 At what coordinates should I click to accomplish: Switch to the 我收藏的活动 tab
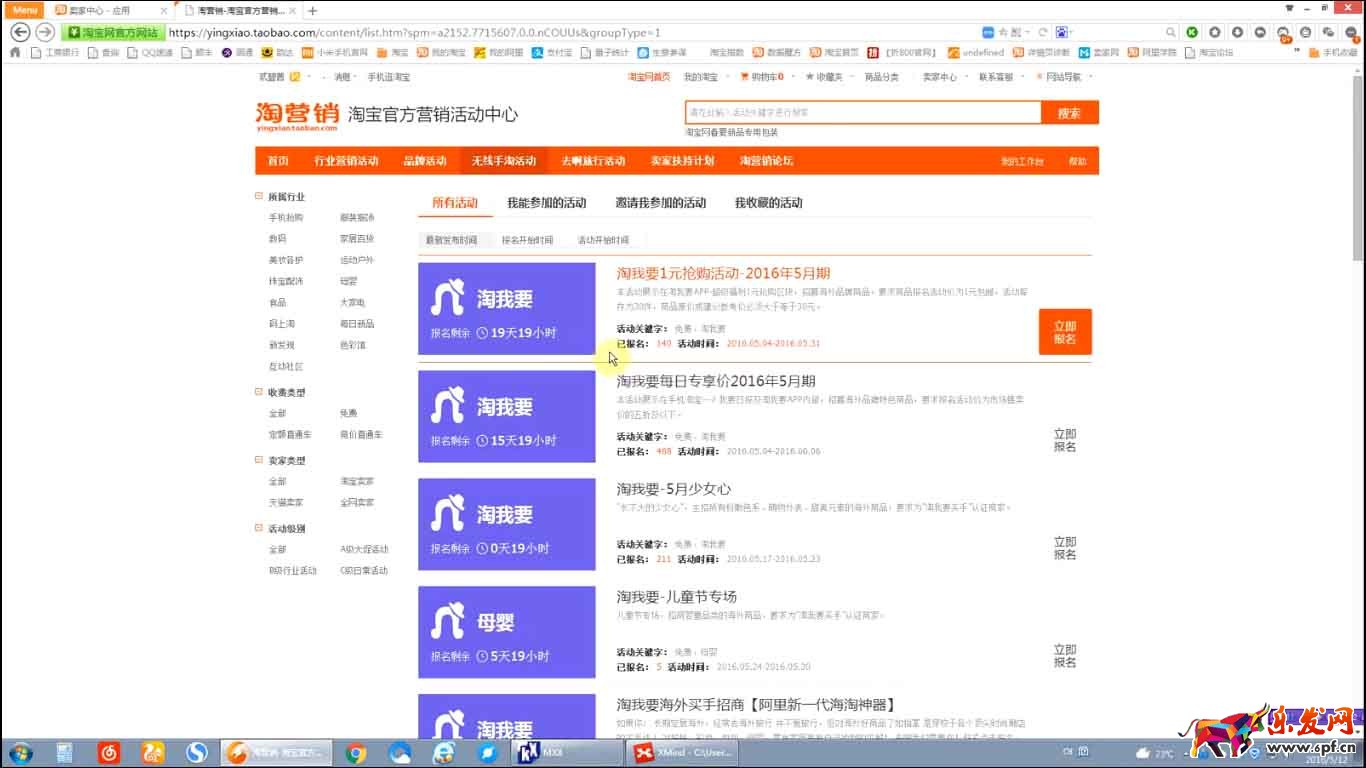pyautogui.click(x=768, y=203)
